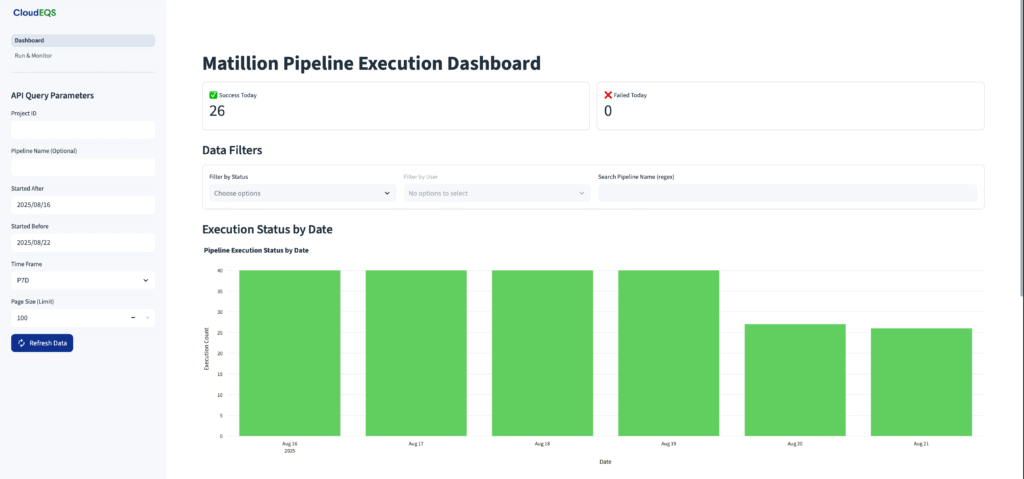Viewport: 1024px width, 479px height.
Task: Expand the Time Frame P7D dropdown
Action: (83, 280)
